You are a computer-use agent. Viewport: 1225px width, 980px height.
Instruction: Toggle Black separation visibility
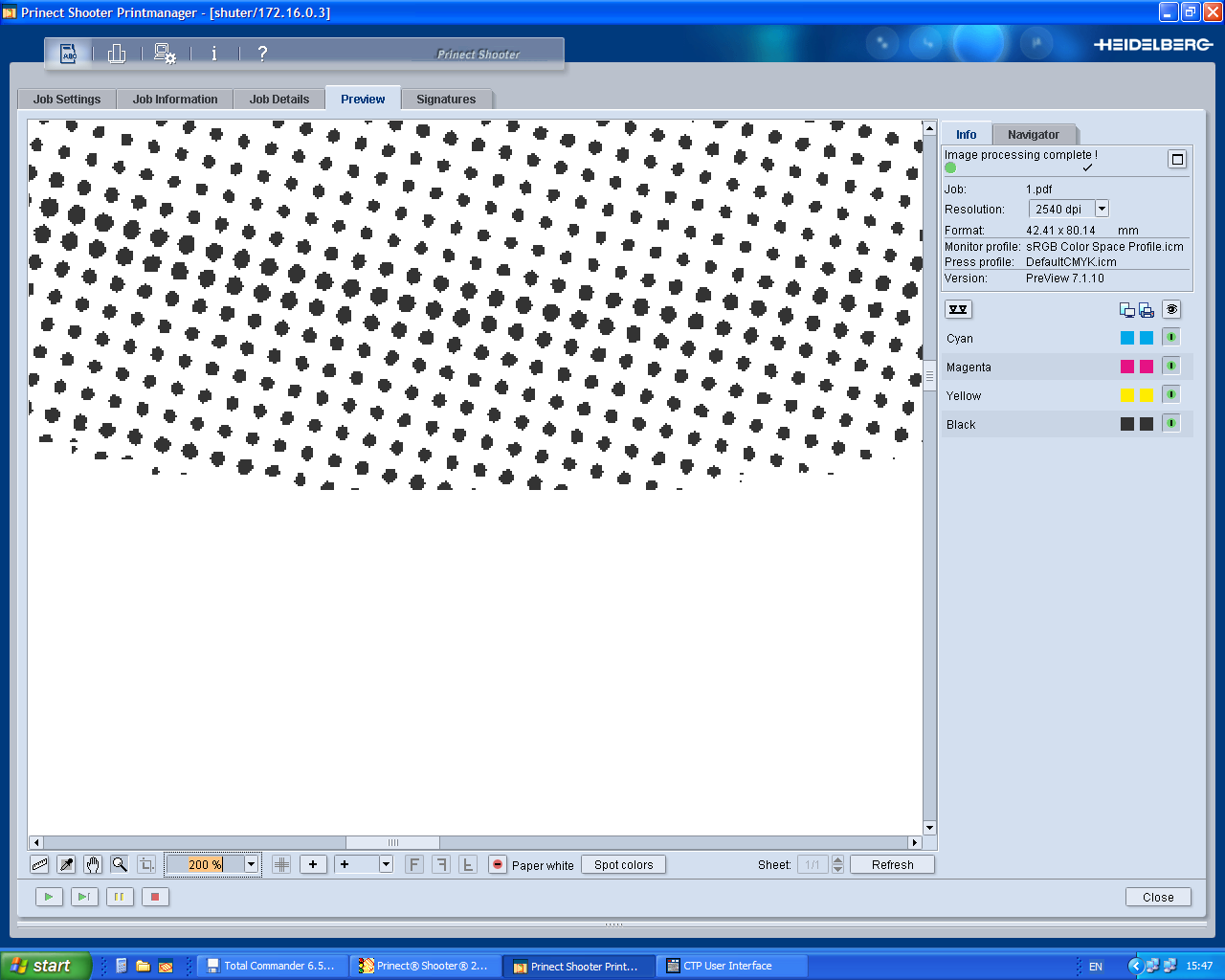point(1171,423)
